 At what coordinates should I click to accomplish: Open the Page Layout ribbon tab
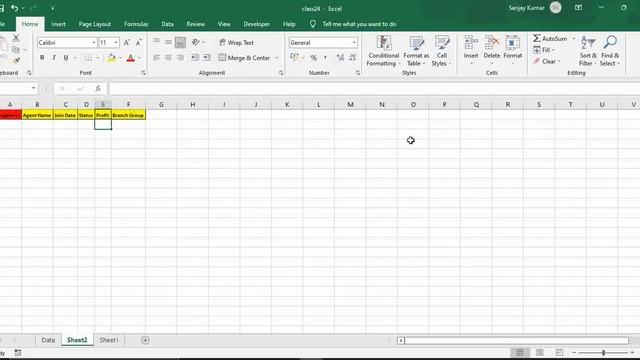(x=95, y=24)
